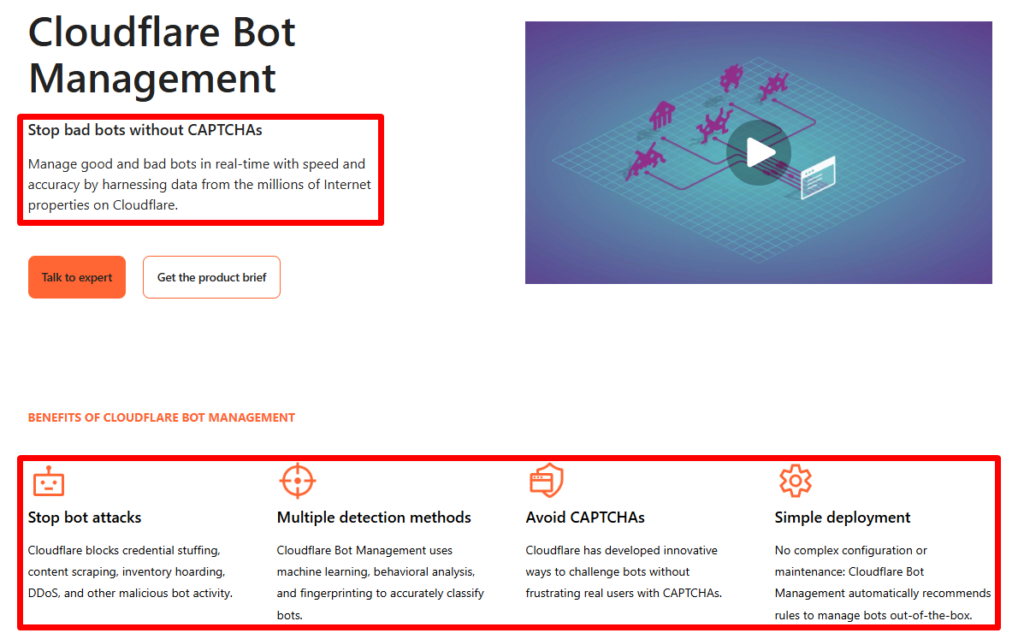This screenshot has height=633, width=1024.
Task: Click the Avoid CAPTCHAs heading
Action: (x=585, y=517)
